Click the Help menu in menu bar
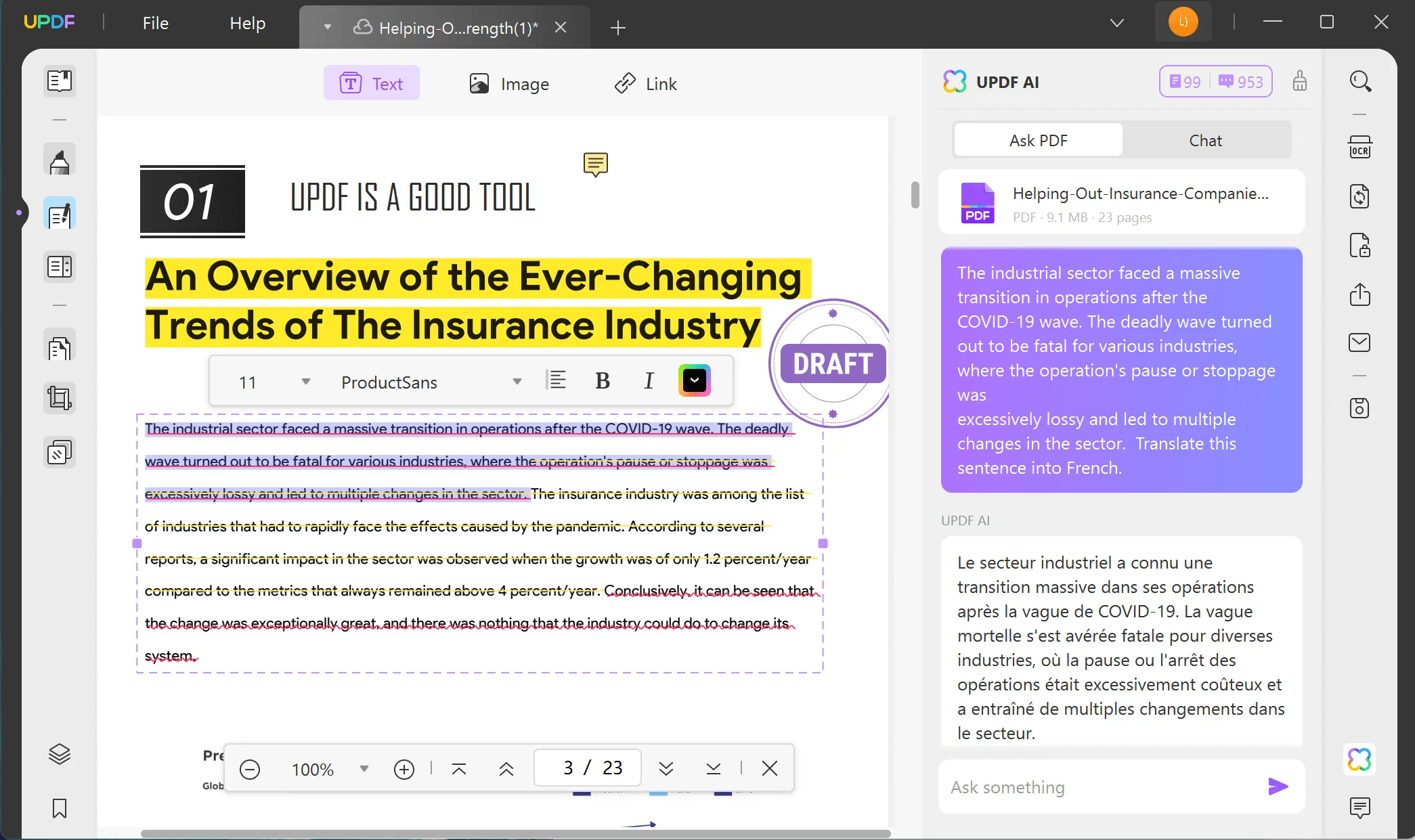This screenshot has height=840, width=1415. click(248, 22)
